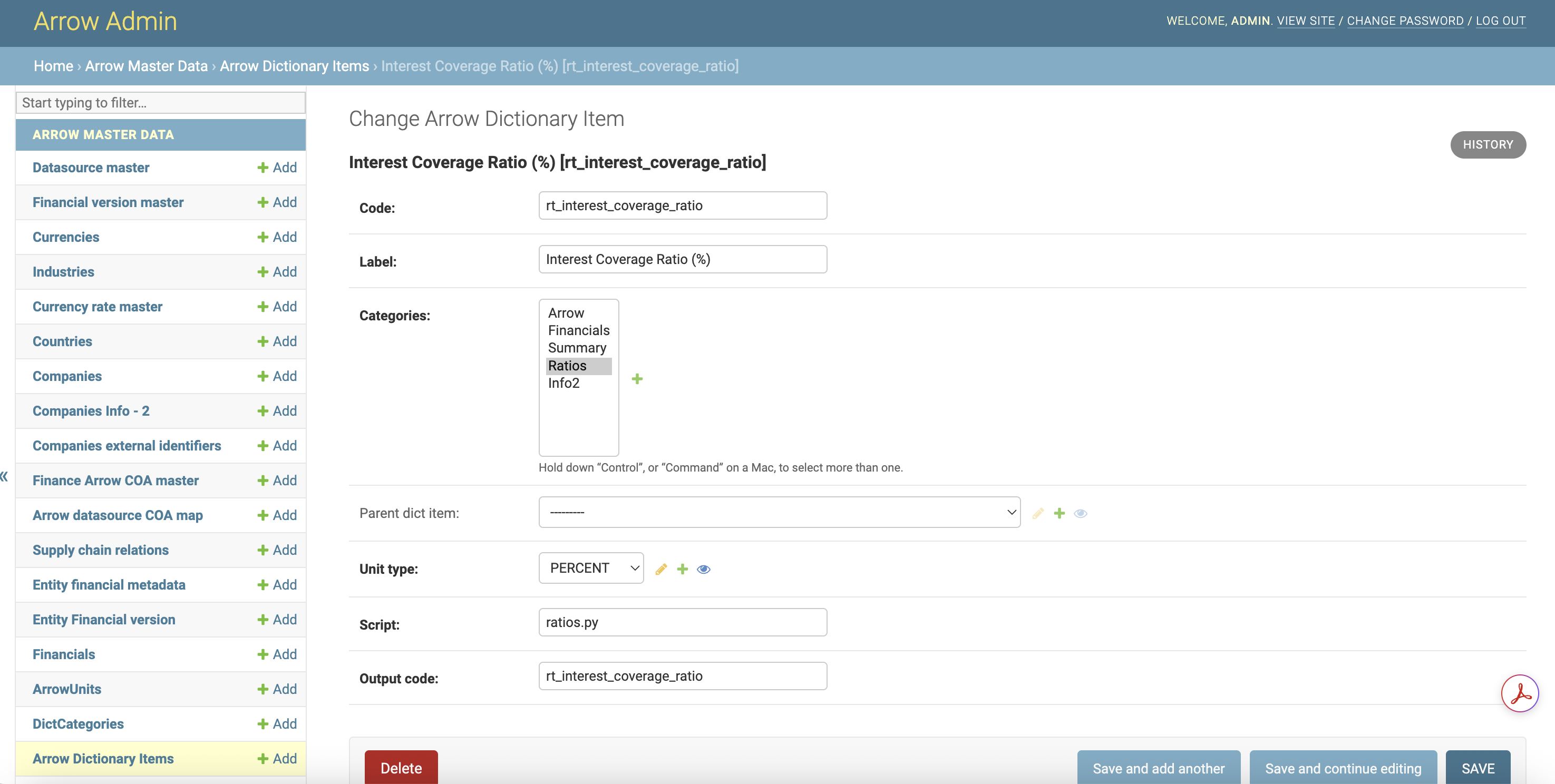The height and width of the screenshot is (784, 1555).
Task: Add a Finance Arrow COA master
Action: (277, 481)
